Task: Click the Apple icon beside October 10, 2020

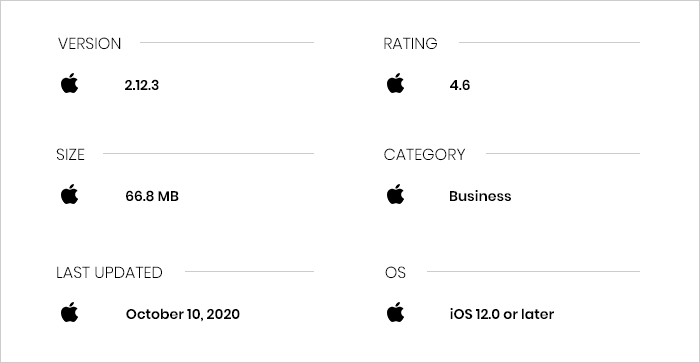Action: [70, 312]
